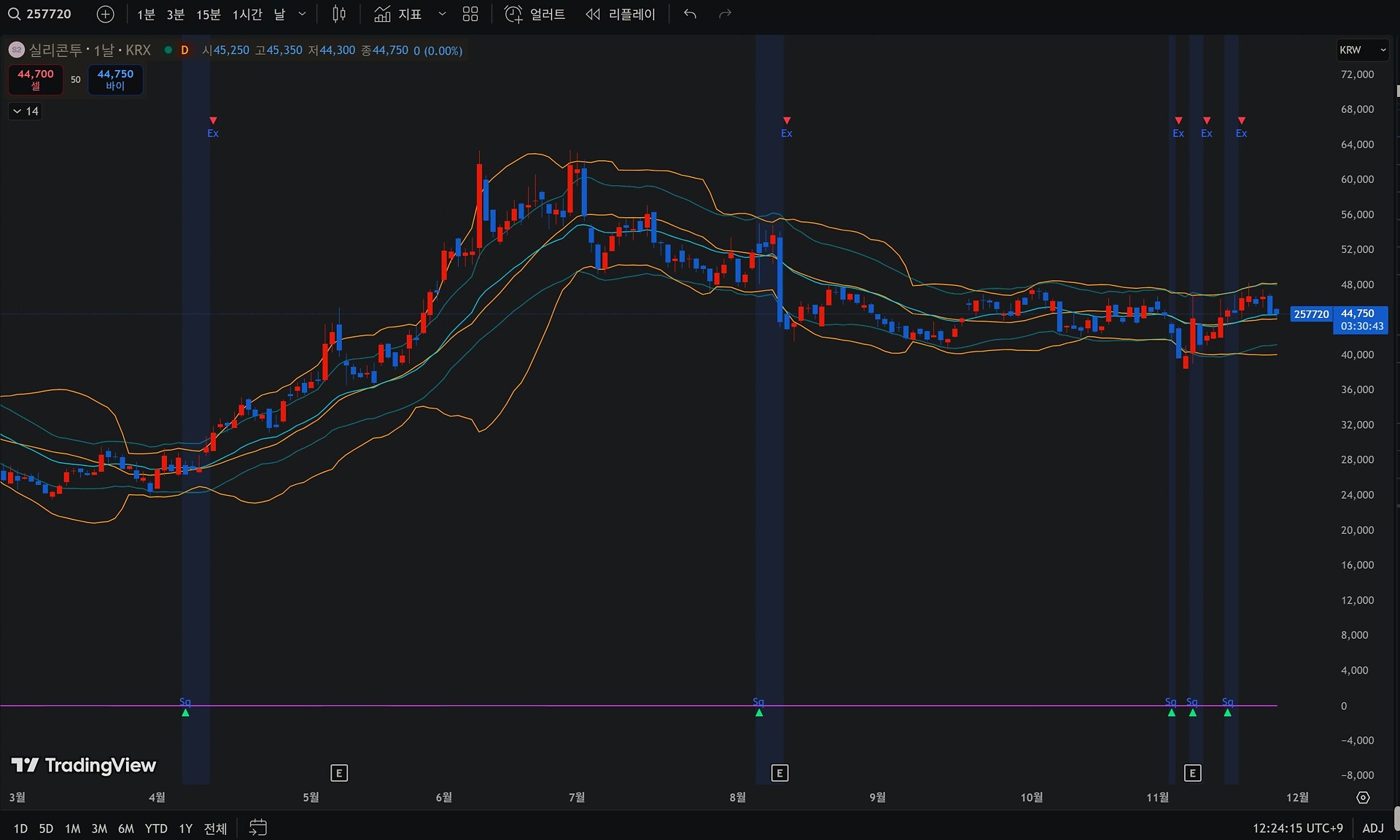Screen dimensions: 1400x840
Task: Add a compare symbol with the plus icon
Action: pyautogui.click(x=106, y=14)
